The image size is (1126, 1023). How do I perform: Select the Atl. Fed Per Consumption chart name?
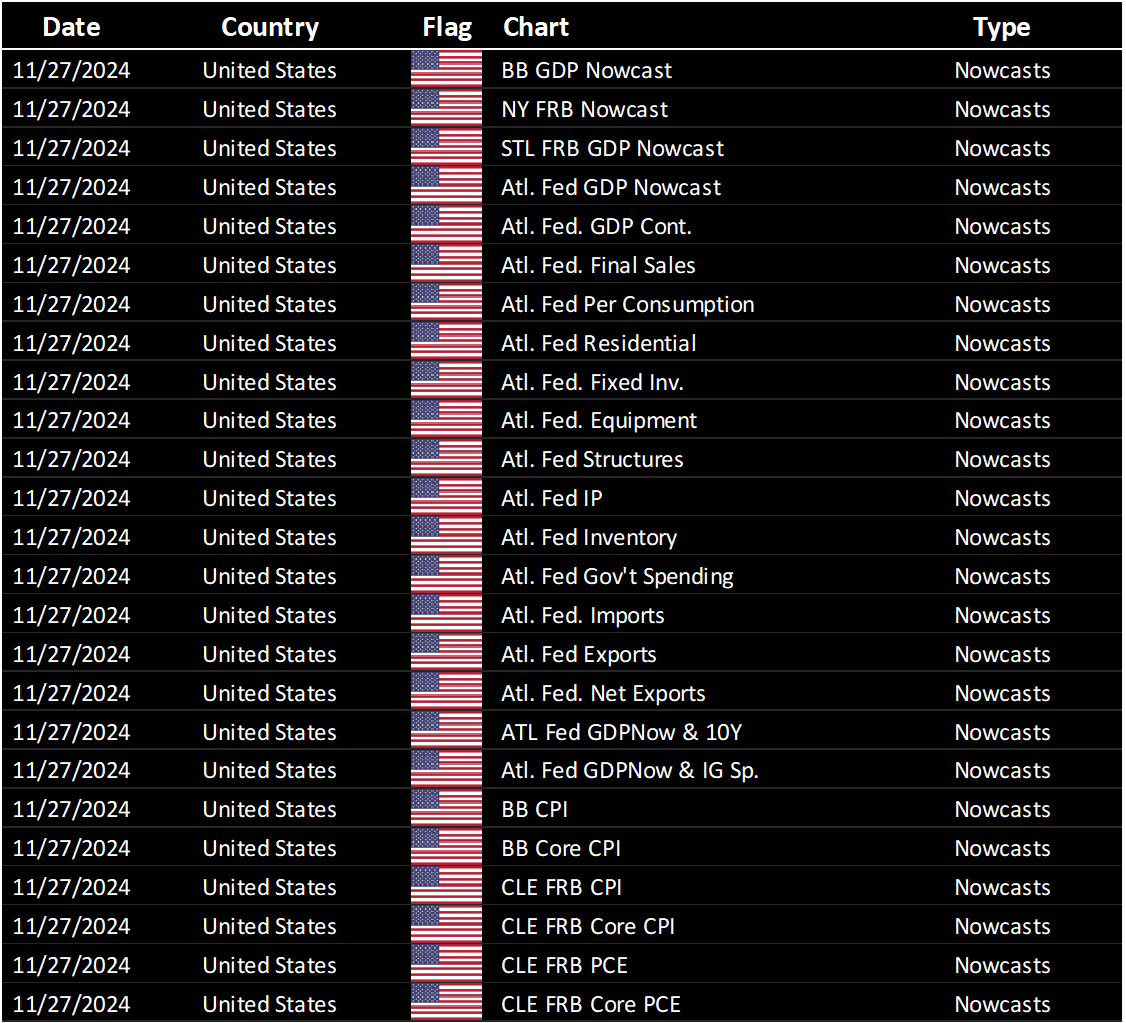click(628, 304)
